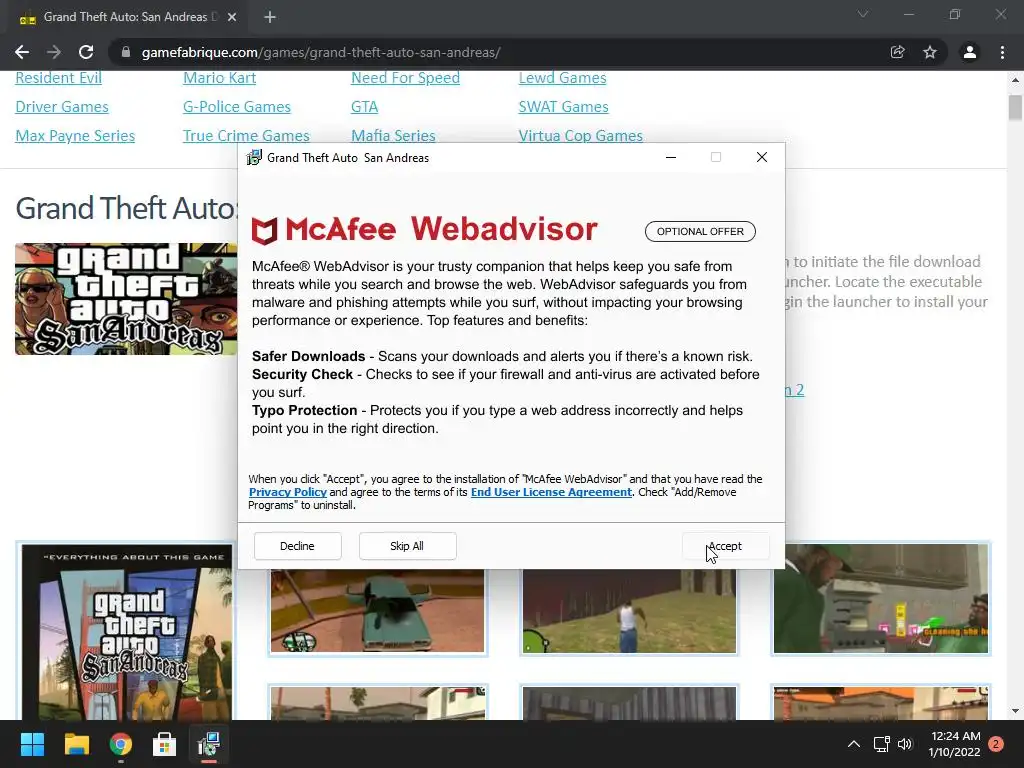Click the OPTIONAL OFFER badge

pos(700,231)
